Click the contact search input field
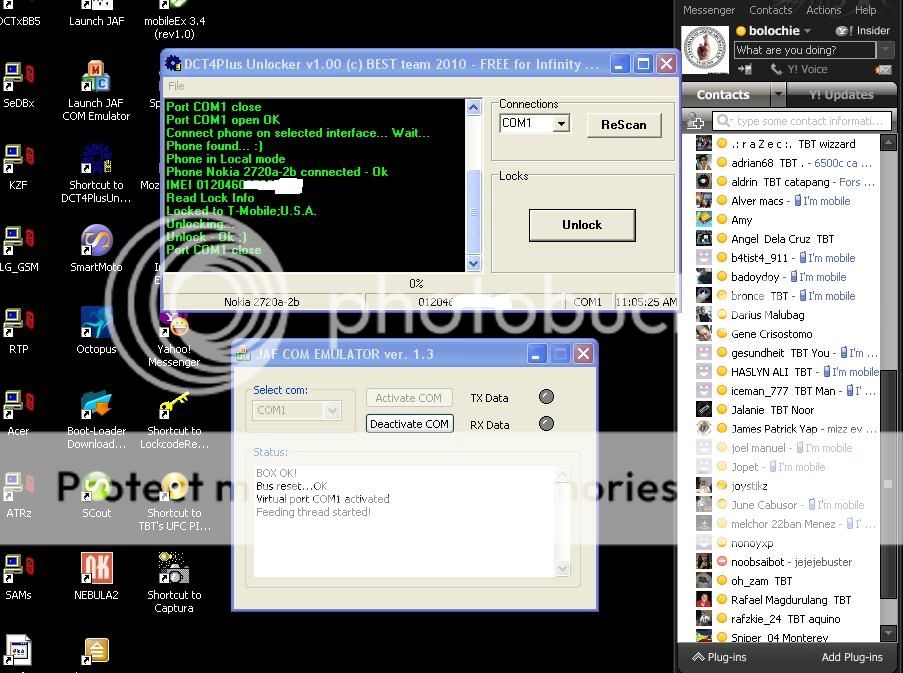The width and height of the screenshot is (903, 673). (x=811, y=121)
